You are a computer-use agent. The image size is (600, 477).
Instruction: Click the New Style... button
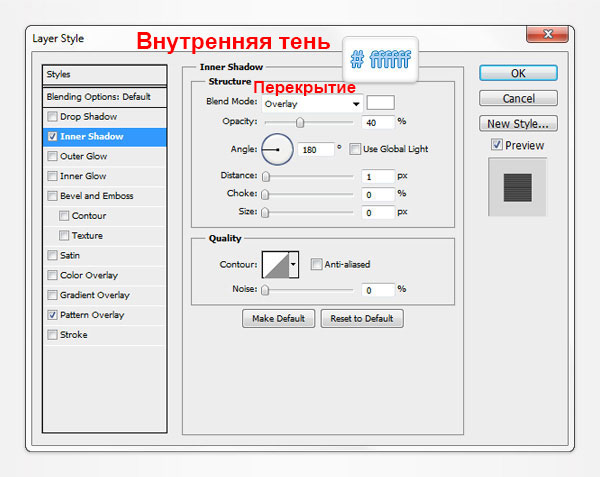tap(518, 124)
